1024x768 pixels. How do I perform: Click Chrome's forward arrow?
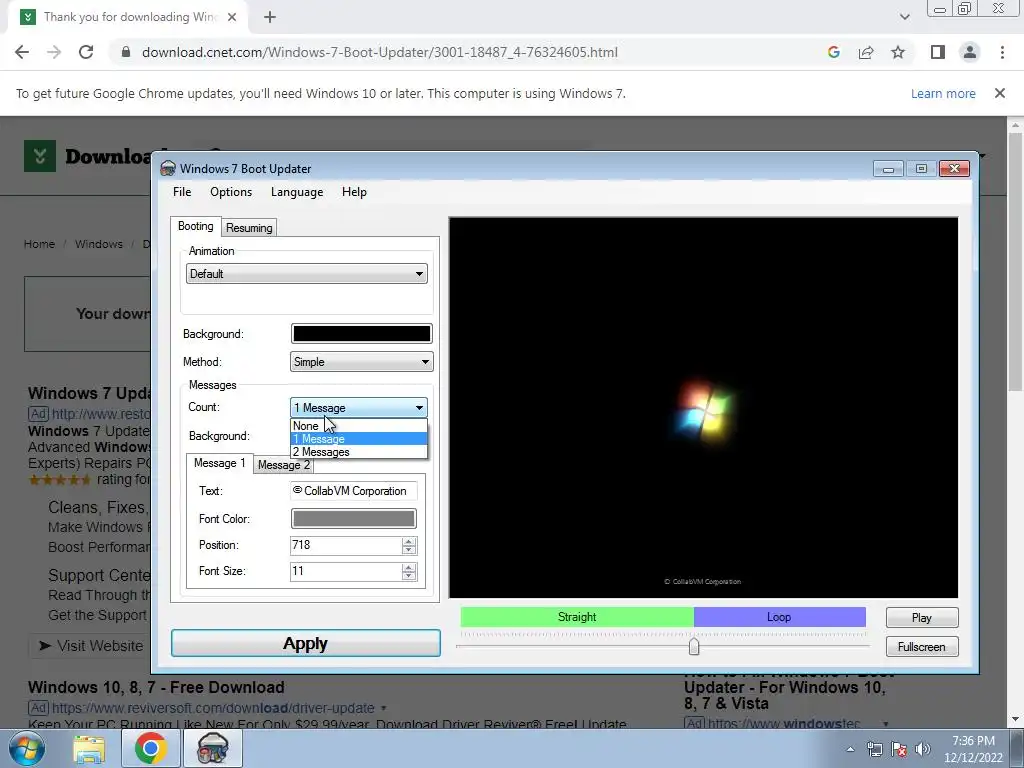click(x=54, y=52)
